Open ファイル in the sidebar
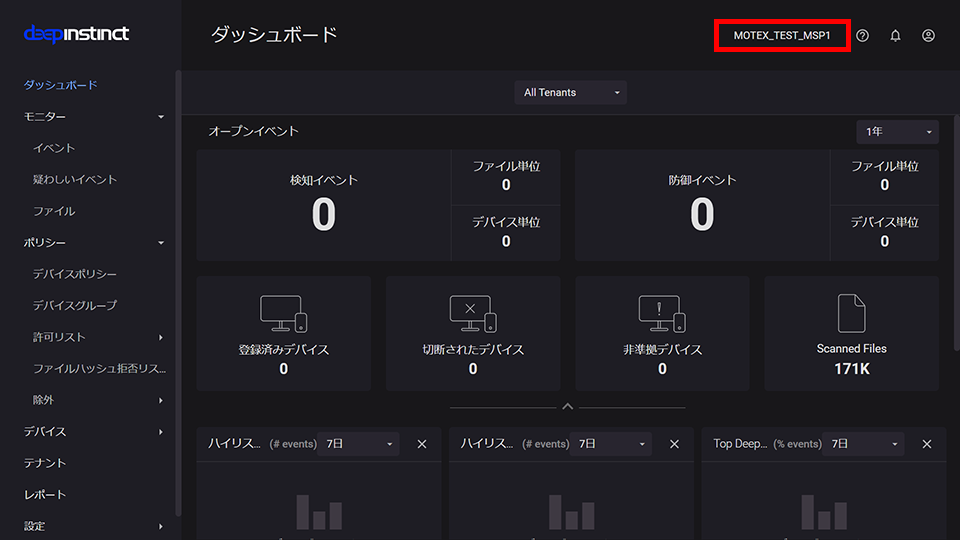 pos(54,211)
